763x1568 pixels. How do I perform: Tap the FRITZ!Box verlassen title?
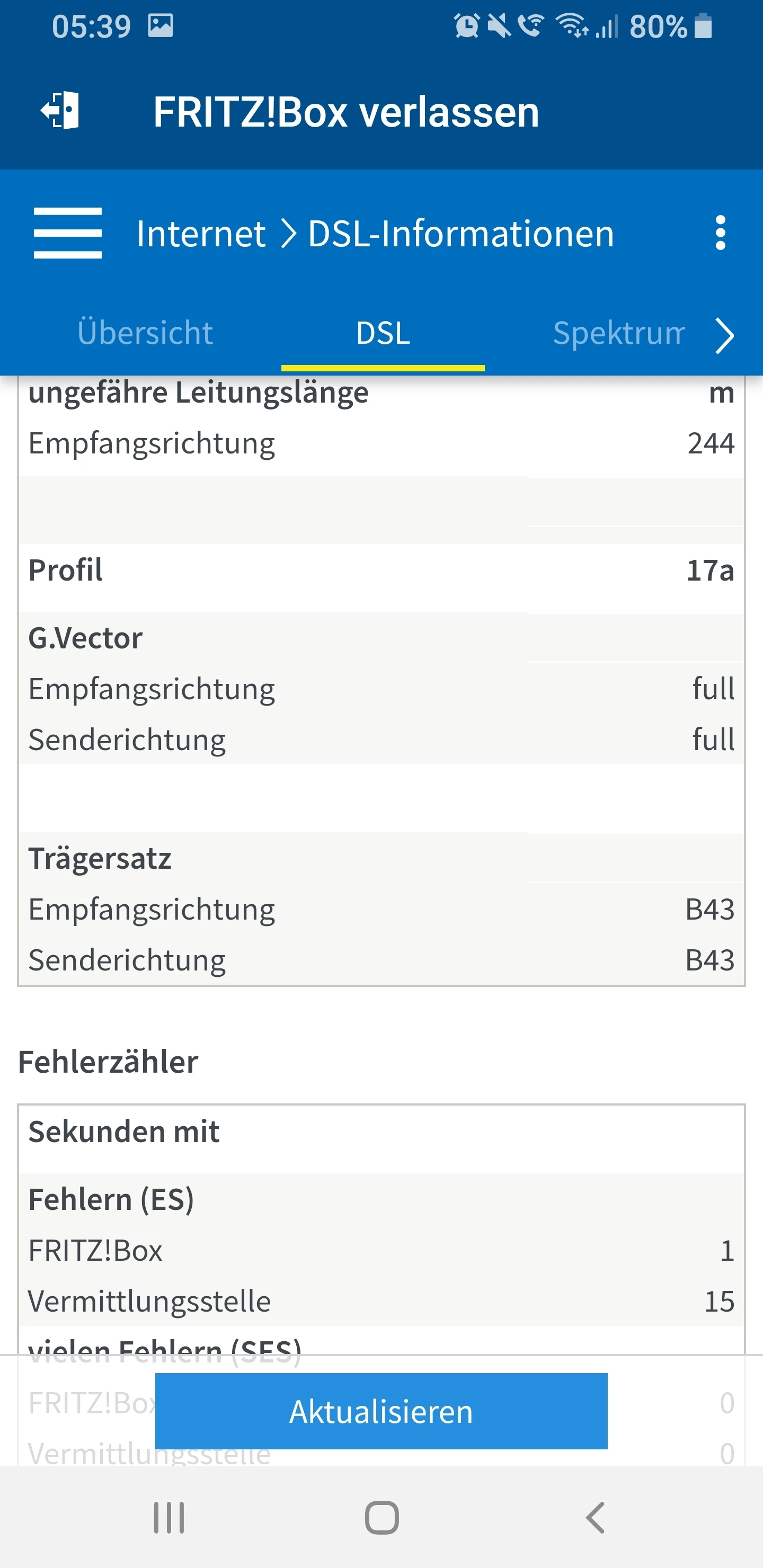tap(346, 112)
